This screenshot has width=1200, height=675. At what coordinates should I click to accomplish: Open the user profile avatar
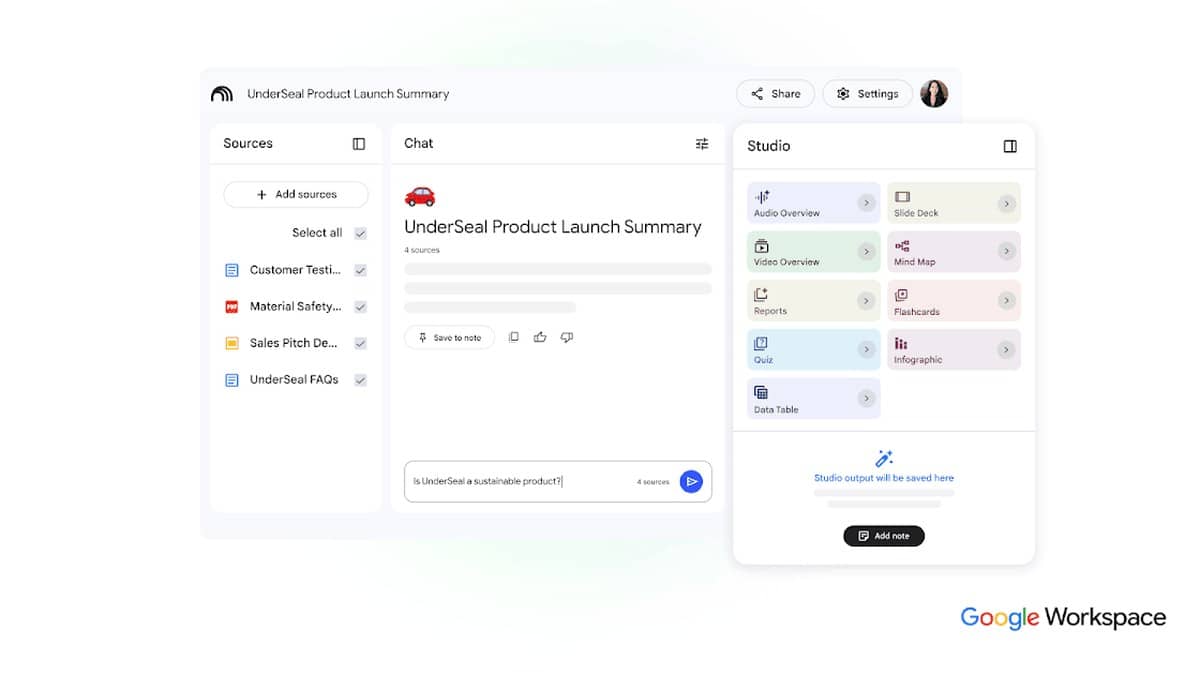tap(934, 94)
